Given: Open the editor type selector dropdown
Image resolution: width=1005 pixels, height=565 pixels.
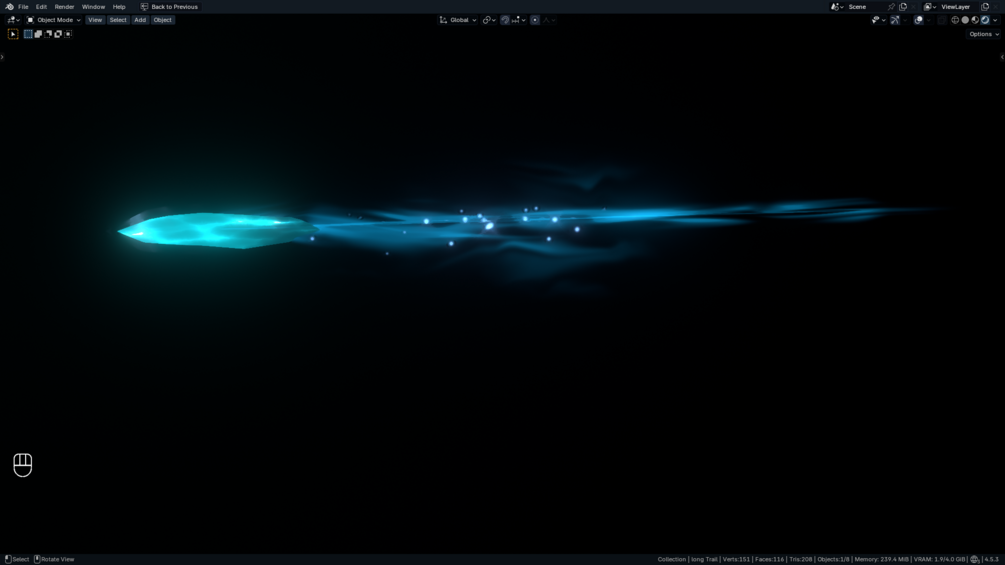Looking at the screenshot, I should click(x=13, y=20).
